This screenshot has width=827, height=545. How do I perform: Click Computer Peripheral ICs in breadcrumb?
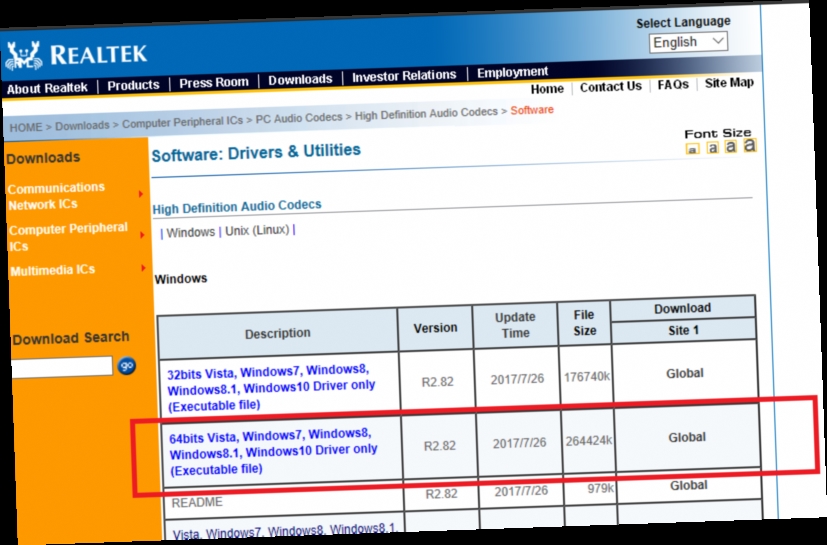pyautogui.click(x=182, y=122)
